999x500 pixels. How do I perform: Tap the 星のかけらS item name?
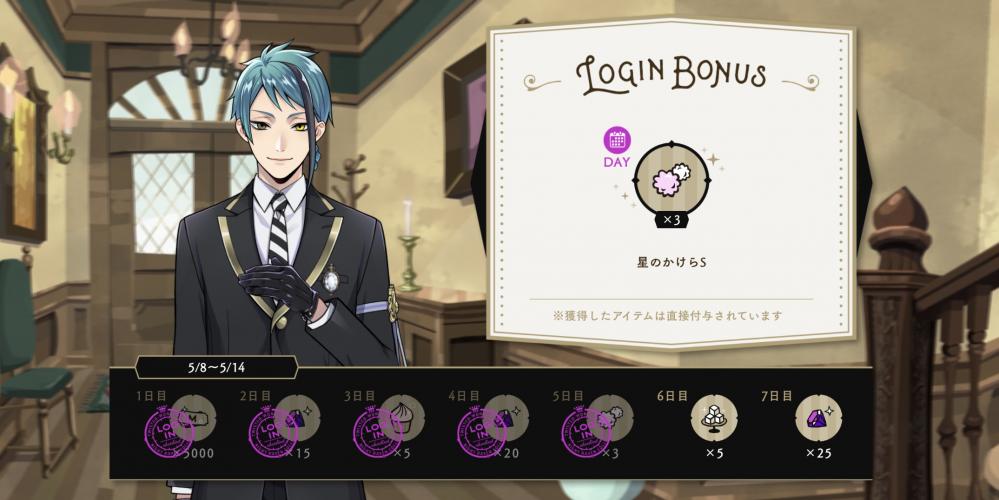coord(672,262)
